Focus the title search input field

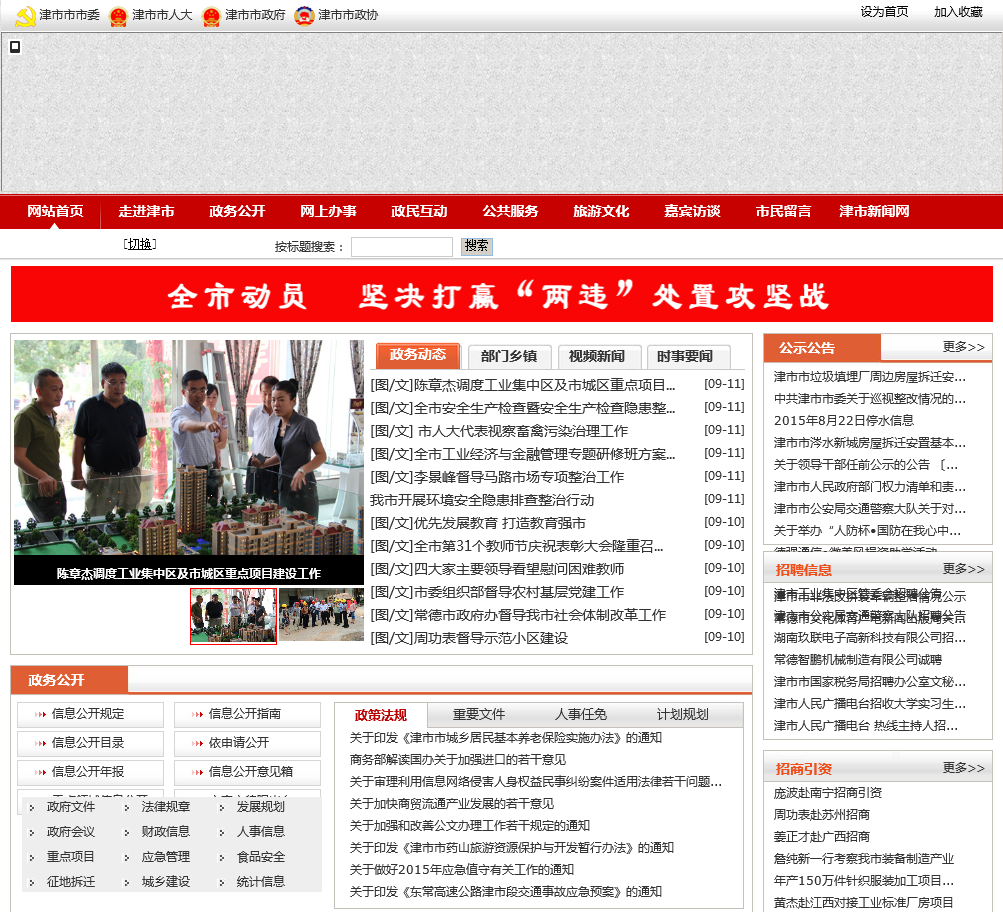[x=402, y=247]
